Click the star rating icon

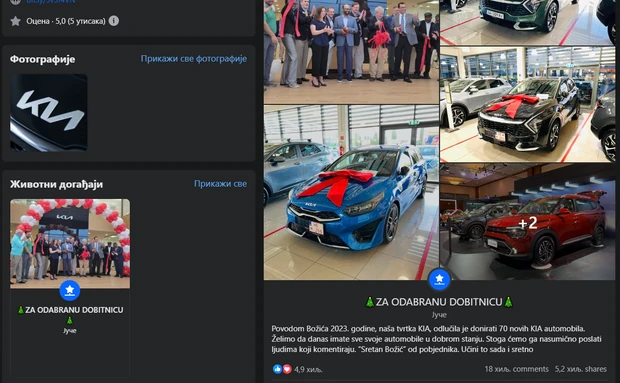(15, 21)
